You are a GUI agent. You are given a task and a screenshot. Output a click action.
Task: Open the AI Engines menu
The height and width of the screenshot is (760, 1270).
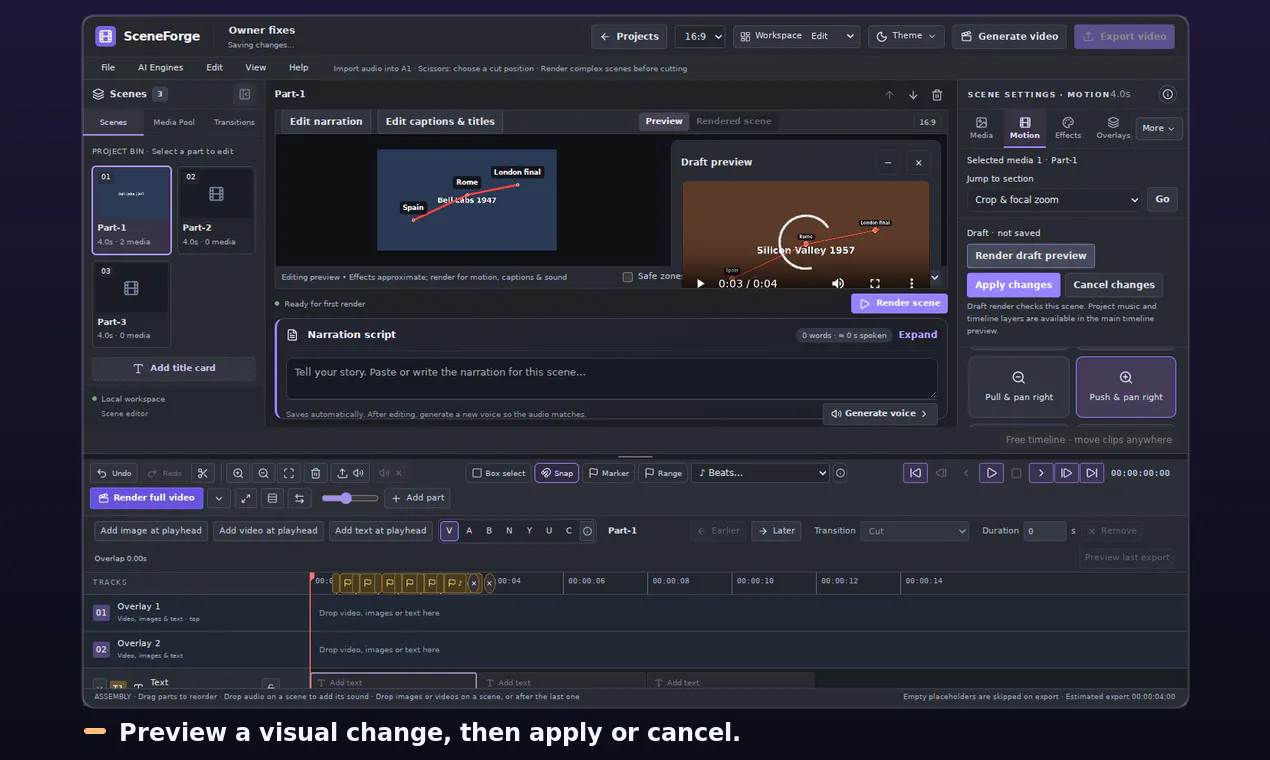coord(160,68)
